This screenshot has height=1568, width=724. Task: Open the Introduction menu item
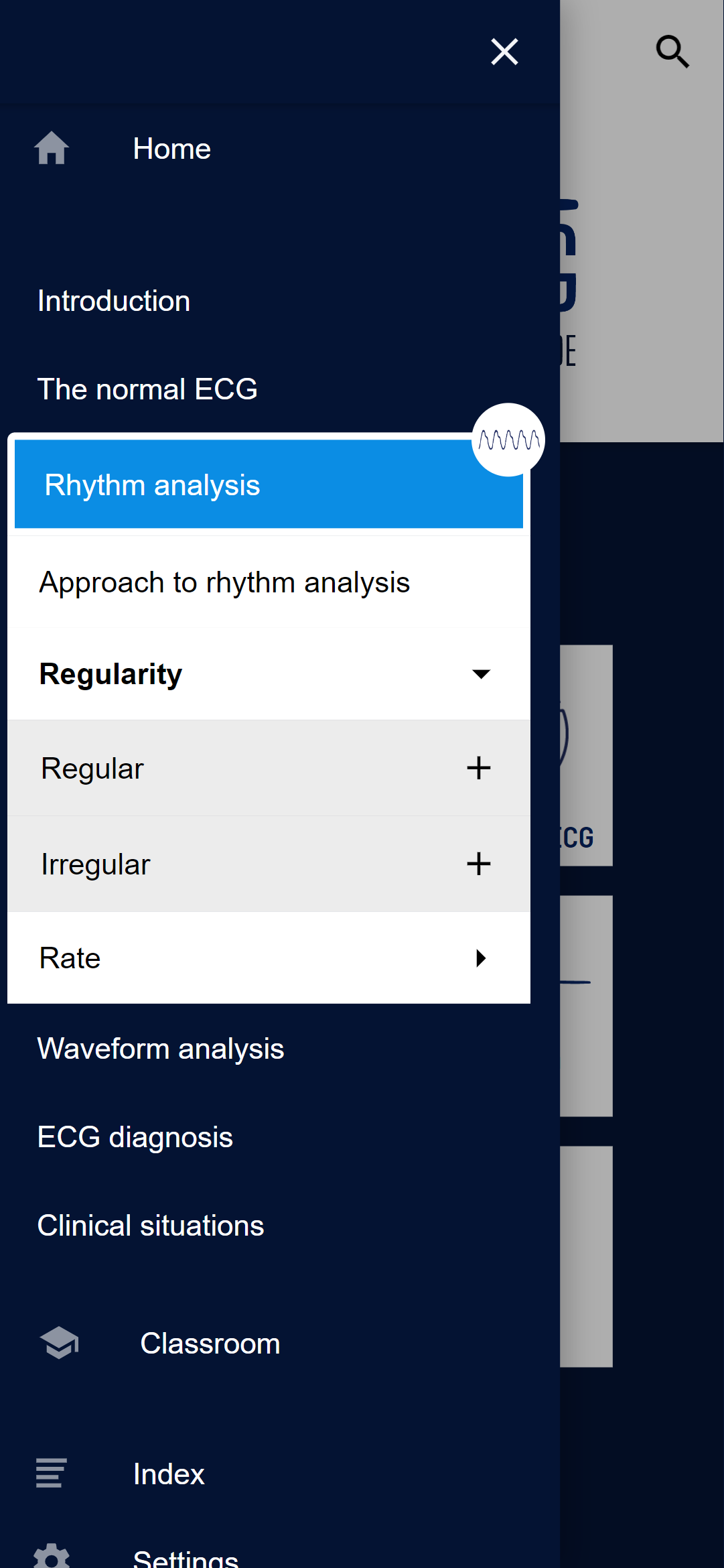(x=114, y=301)
